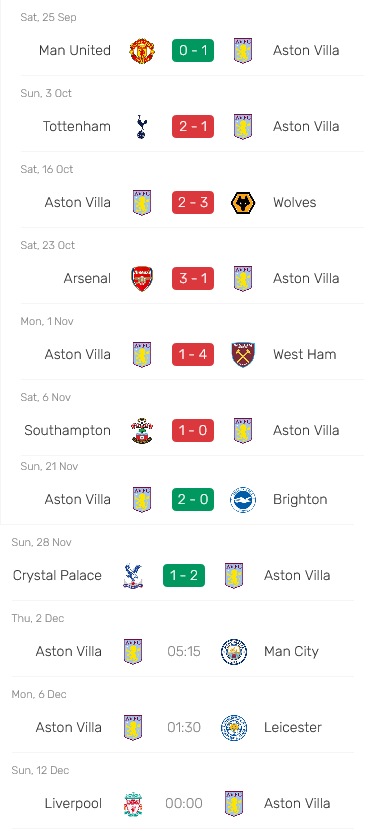Click the Southampton club crest

pos(142,430)
